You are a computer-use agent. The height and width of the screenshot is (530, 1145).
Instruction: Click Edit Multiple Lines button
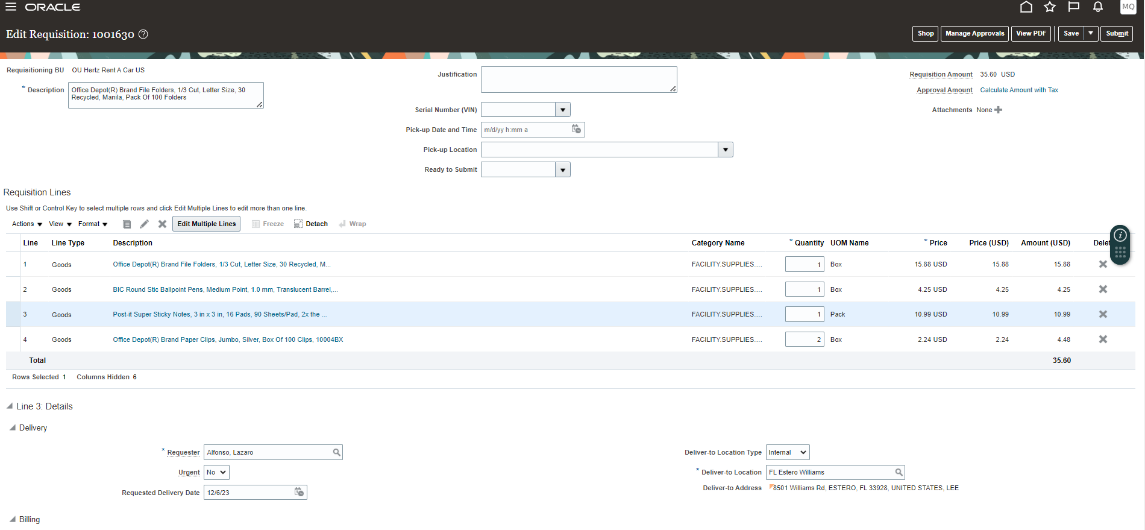point(207,224)
